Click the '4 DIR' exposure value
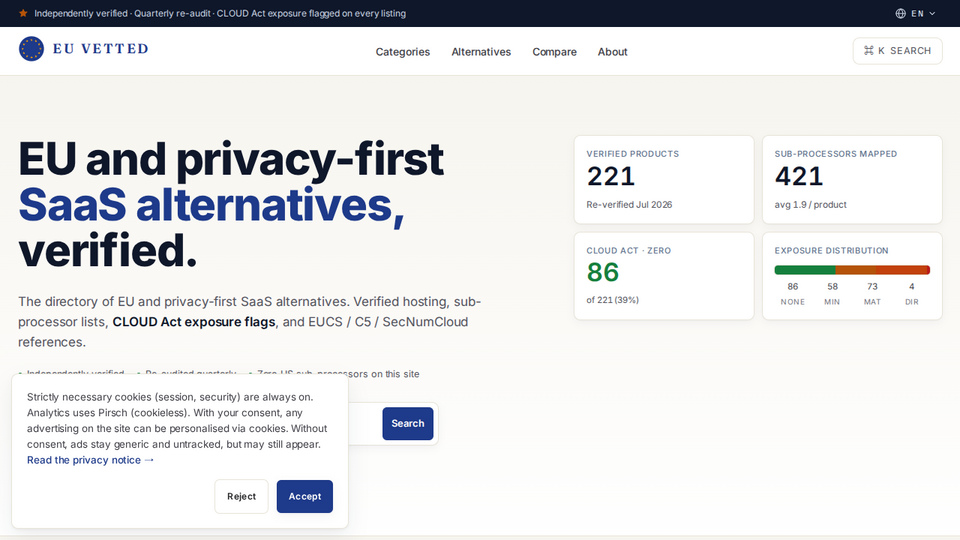This screenshot has width=960, height=540. tap(912, 294)
